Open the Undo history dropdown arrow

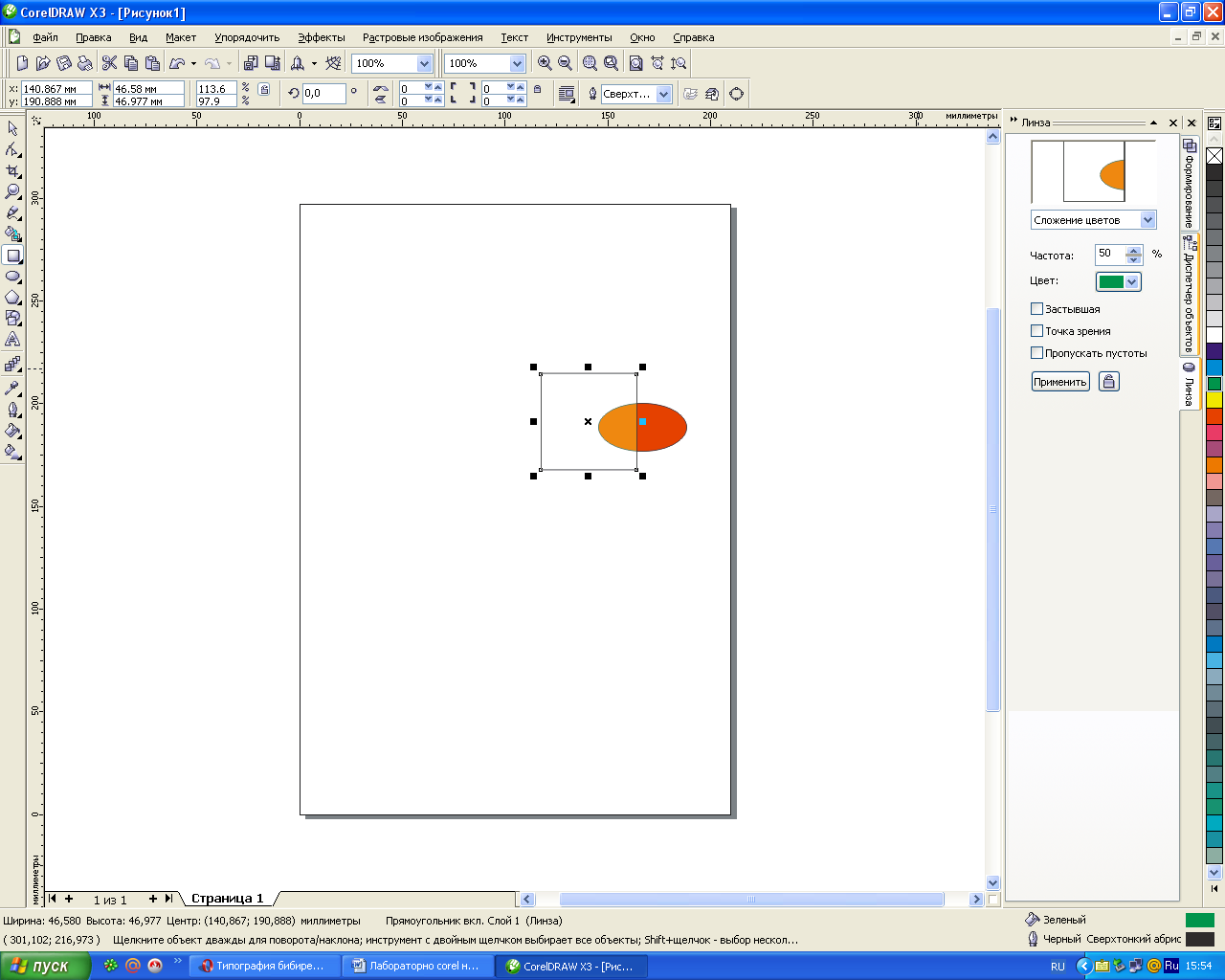click(193, 63)
